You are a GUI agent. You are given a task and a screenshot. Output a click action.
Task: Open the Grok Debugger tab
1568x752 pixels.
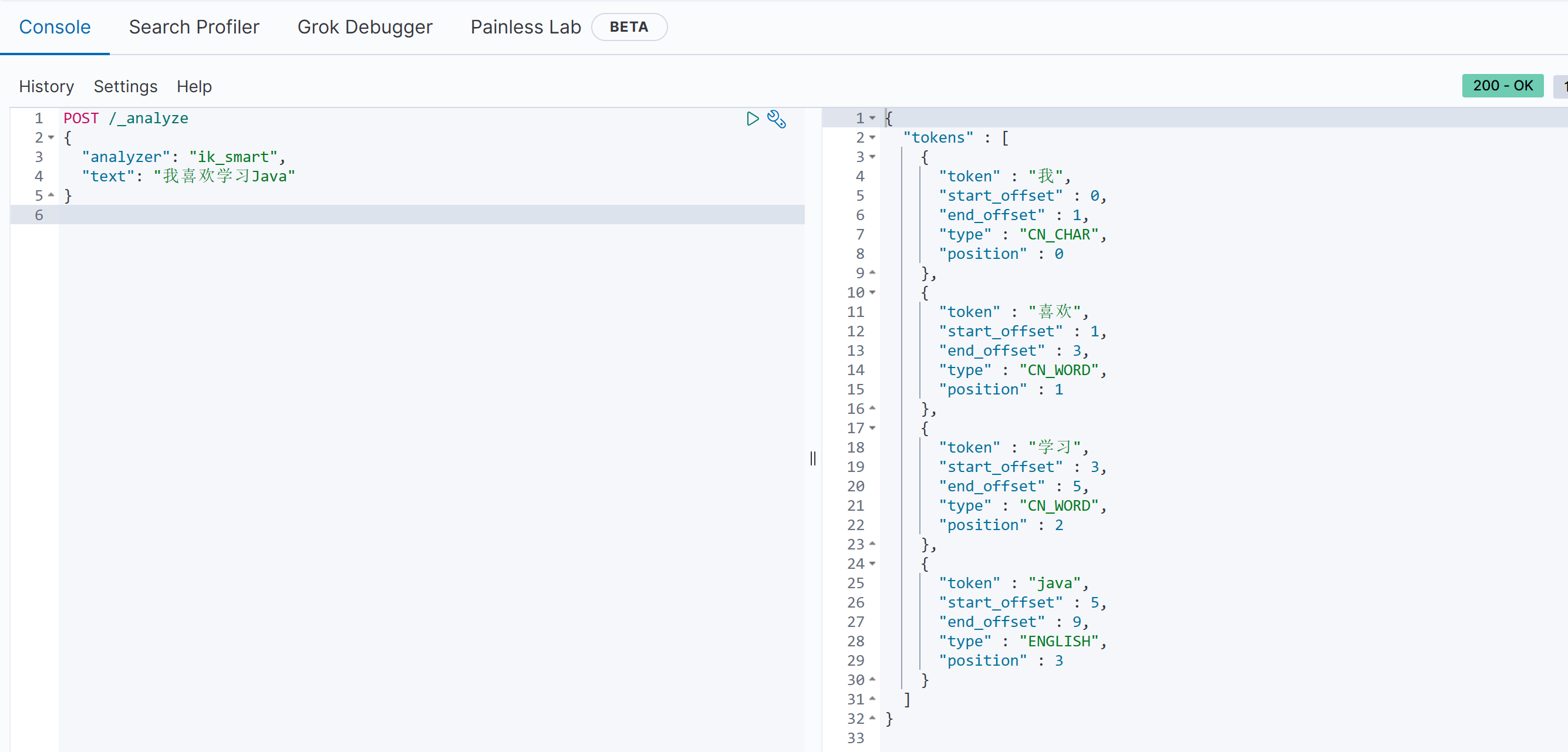click(x=365, y=27)
